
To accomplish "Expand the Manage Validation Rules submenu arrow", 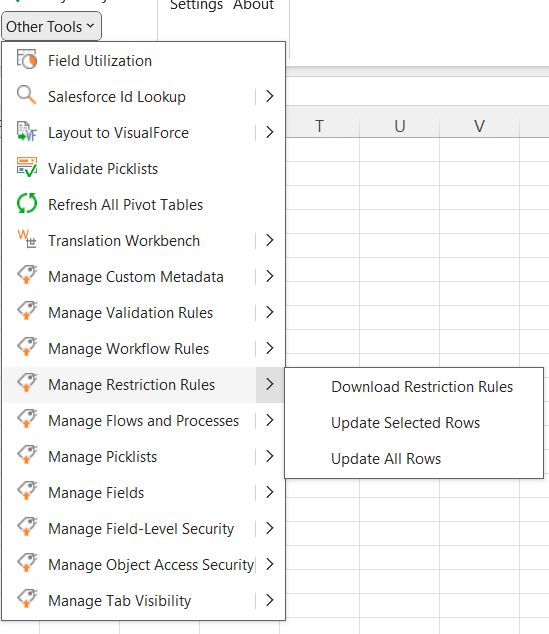I will tap(270, 312).
